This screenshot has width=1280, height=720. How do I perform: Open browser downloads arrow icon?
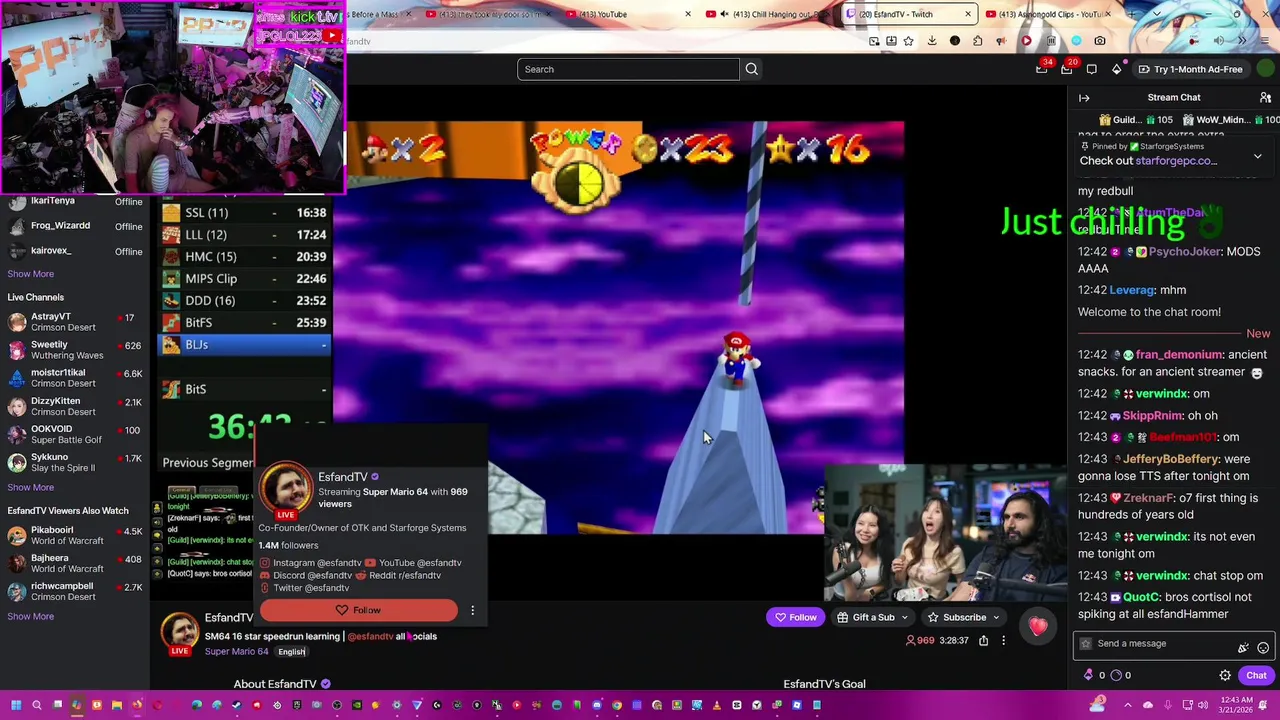click(x=931, y=41)
